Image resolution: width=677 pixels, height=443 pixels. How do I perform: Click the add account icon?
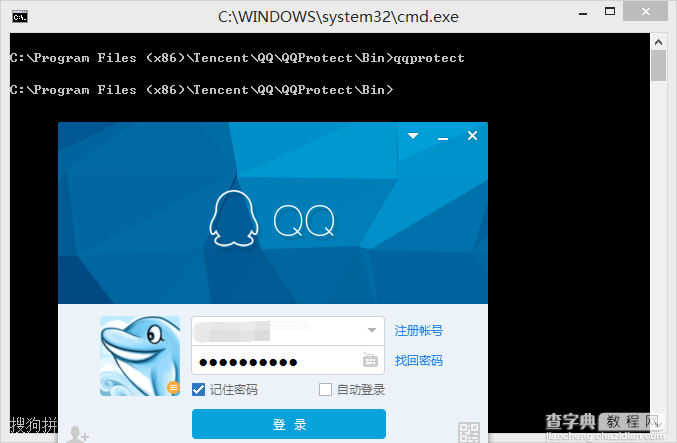click(78, 434)
